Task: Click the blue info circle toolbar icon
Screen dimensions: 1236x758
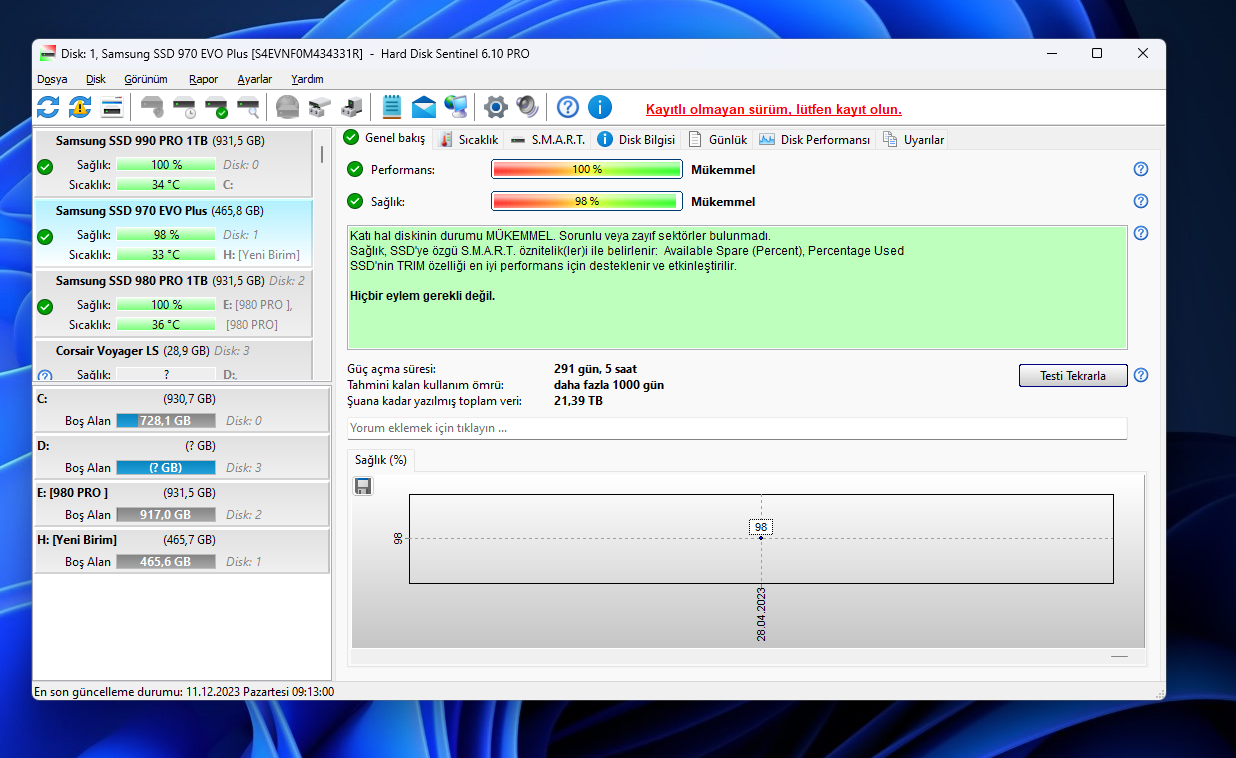Action: click(600, 107)
